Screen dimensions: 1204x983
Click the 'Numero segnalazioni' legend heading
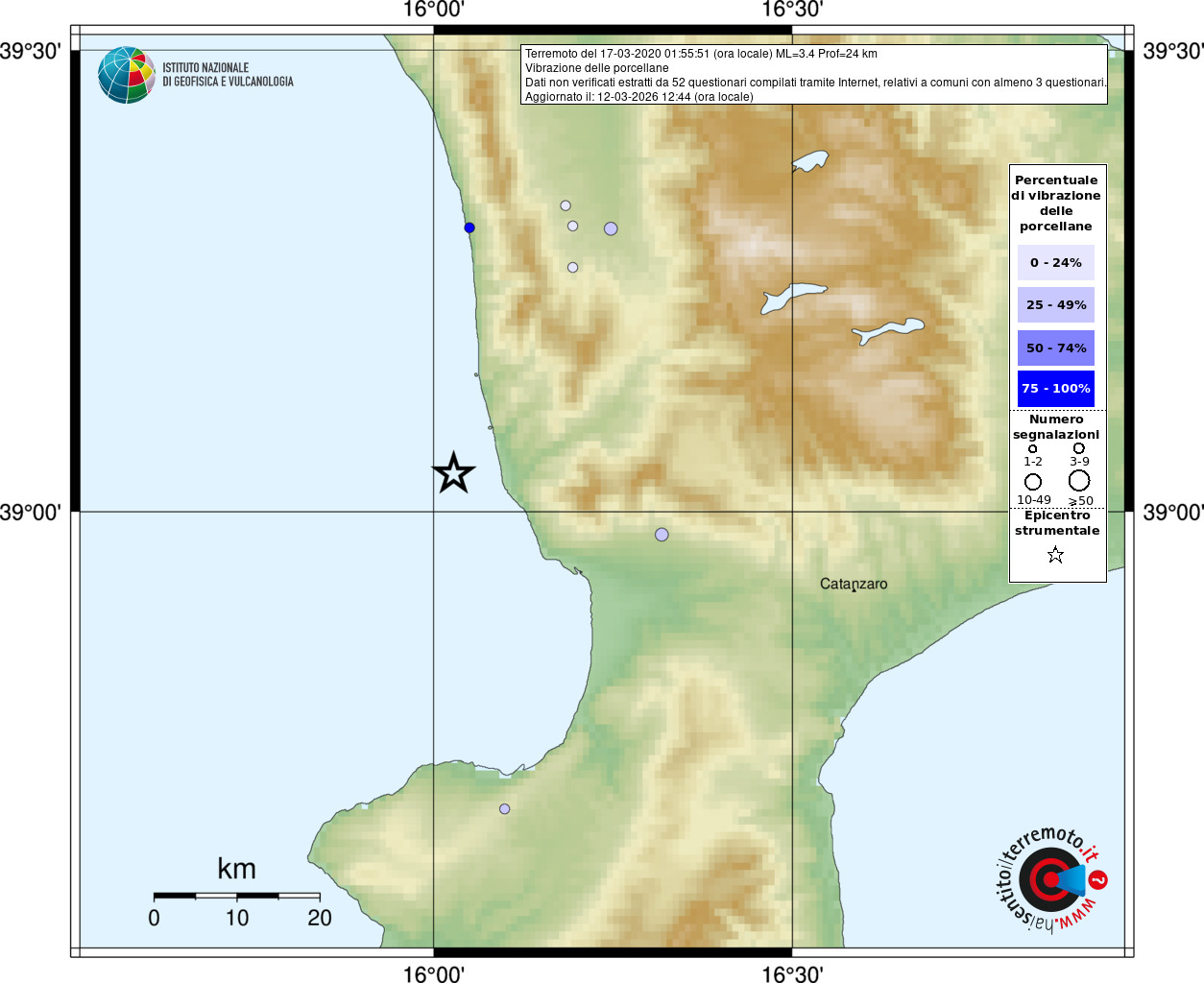tap(1056, 427)
